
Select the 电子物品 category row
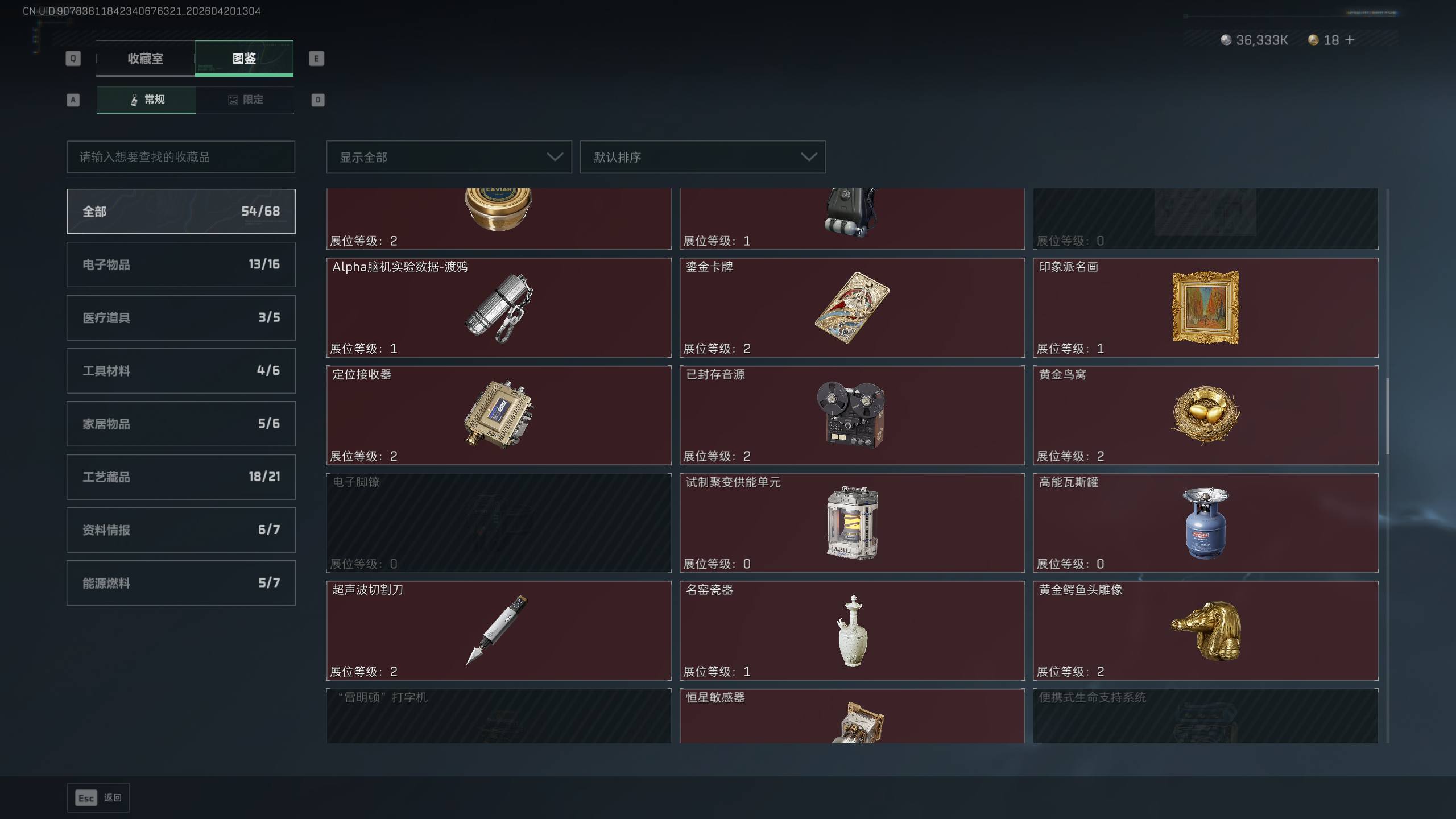[181, 264]
